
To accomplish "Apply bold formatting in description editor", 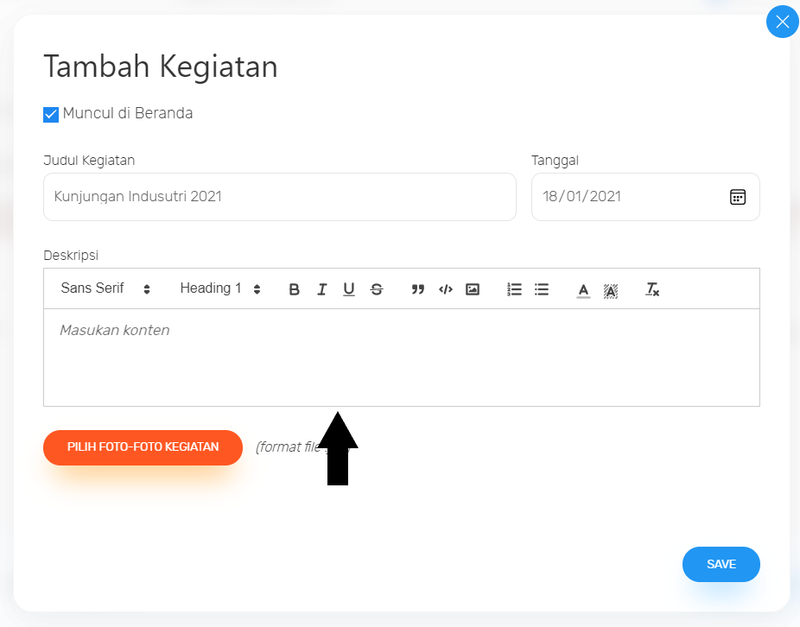I will (294, 289).
